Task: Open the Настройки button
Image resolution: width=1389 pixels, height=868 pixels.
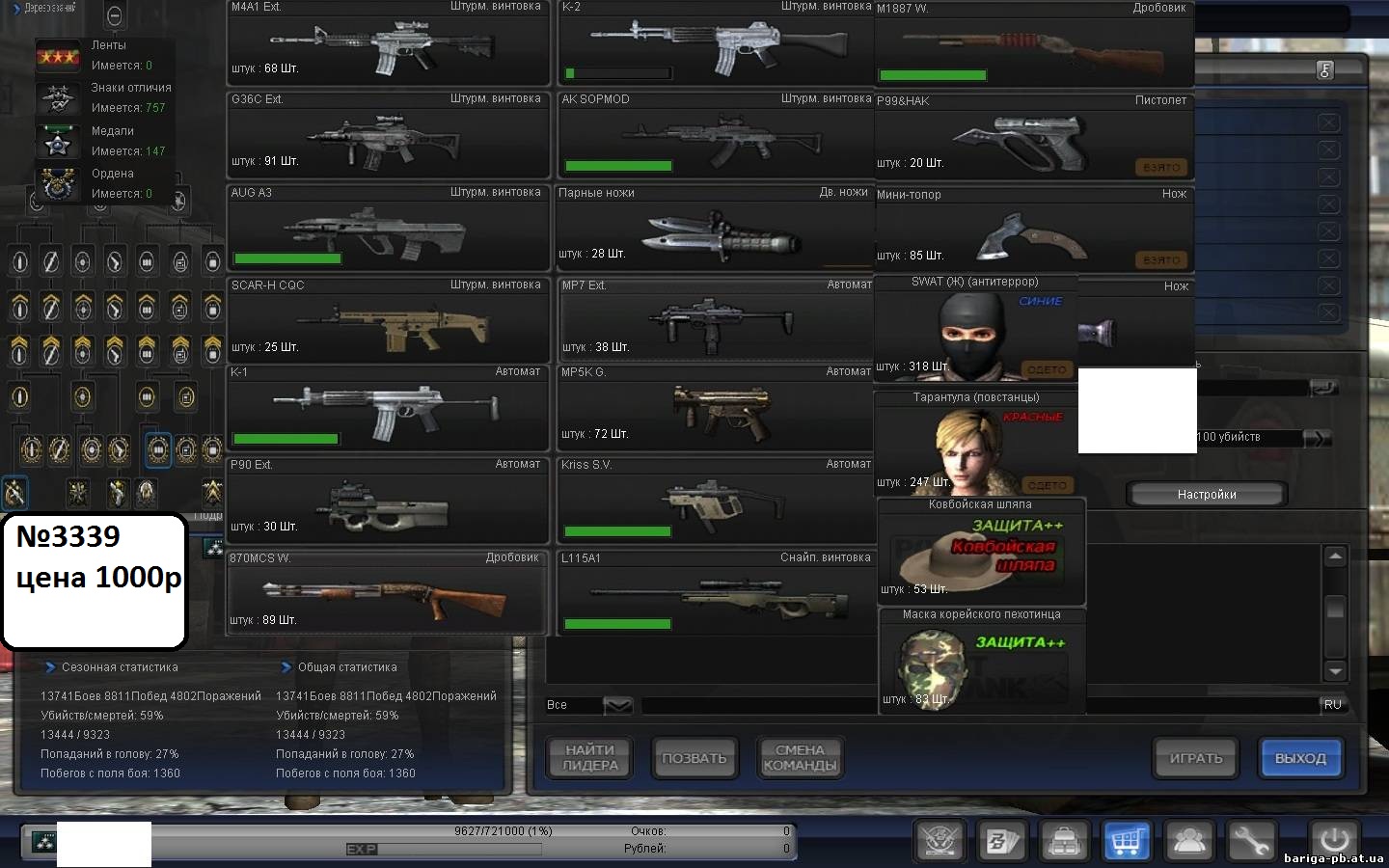Action: (1207, 494)
